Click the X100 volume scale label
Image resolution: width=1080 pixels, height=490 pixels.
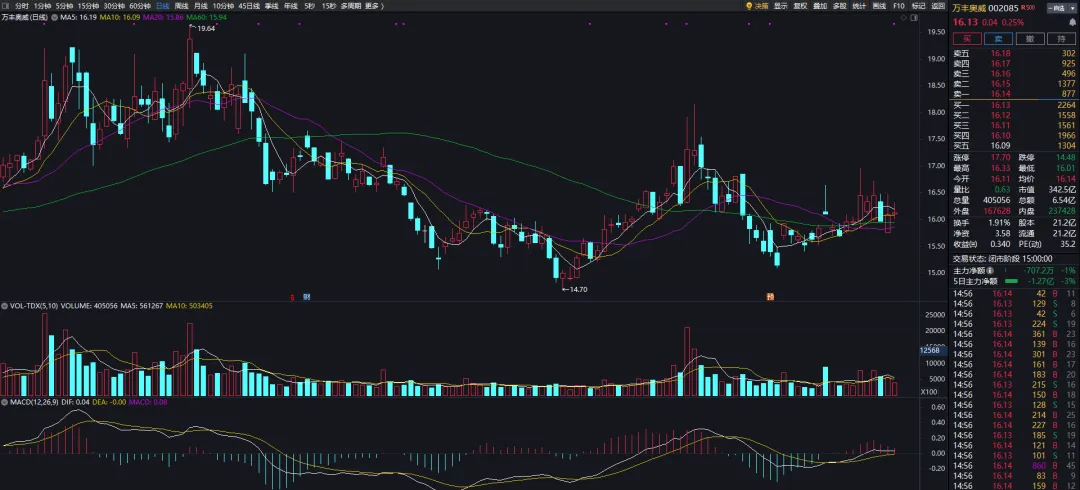point(928,391)
